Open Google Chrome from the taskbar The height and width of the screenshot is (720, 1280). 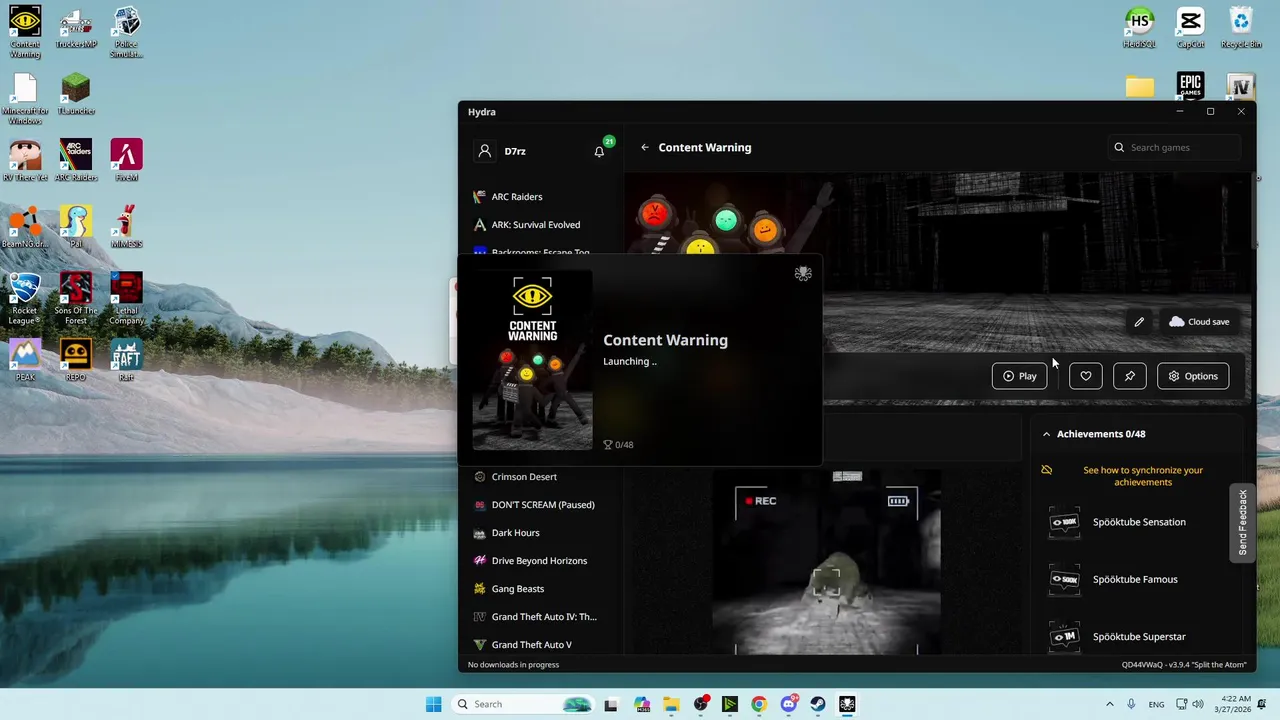pyautogui.click(x=759, y=704)
